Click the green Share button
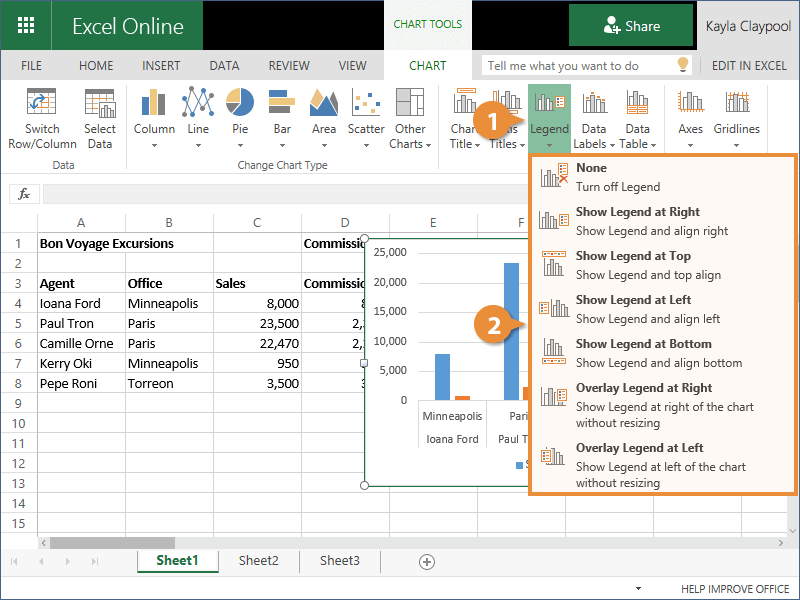The width and height of the screenshot is (800, 600). pos(631,26)
